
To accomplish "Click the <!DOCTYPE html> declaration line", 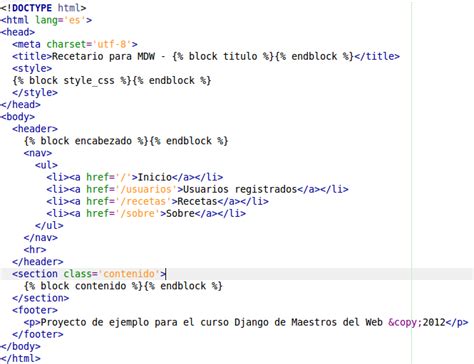I will (x=43, y=8).
